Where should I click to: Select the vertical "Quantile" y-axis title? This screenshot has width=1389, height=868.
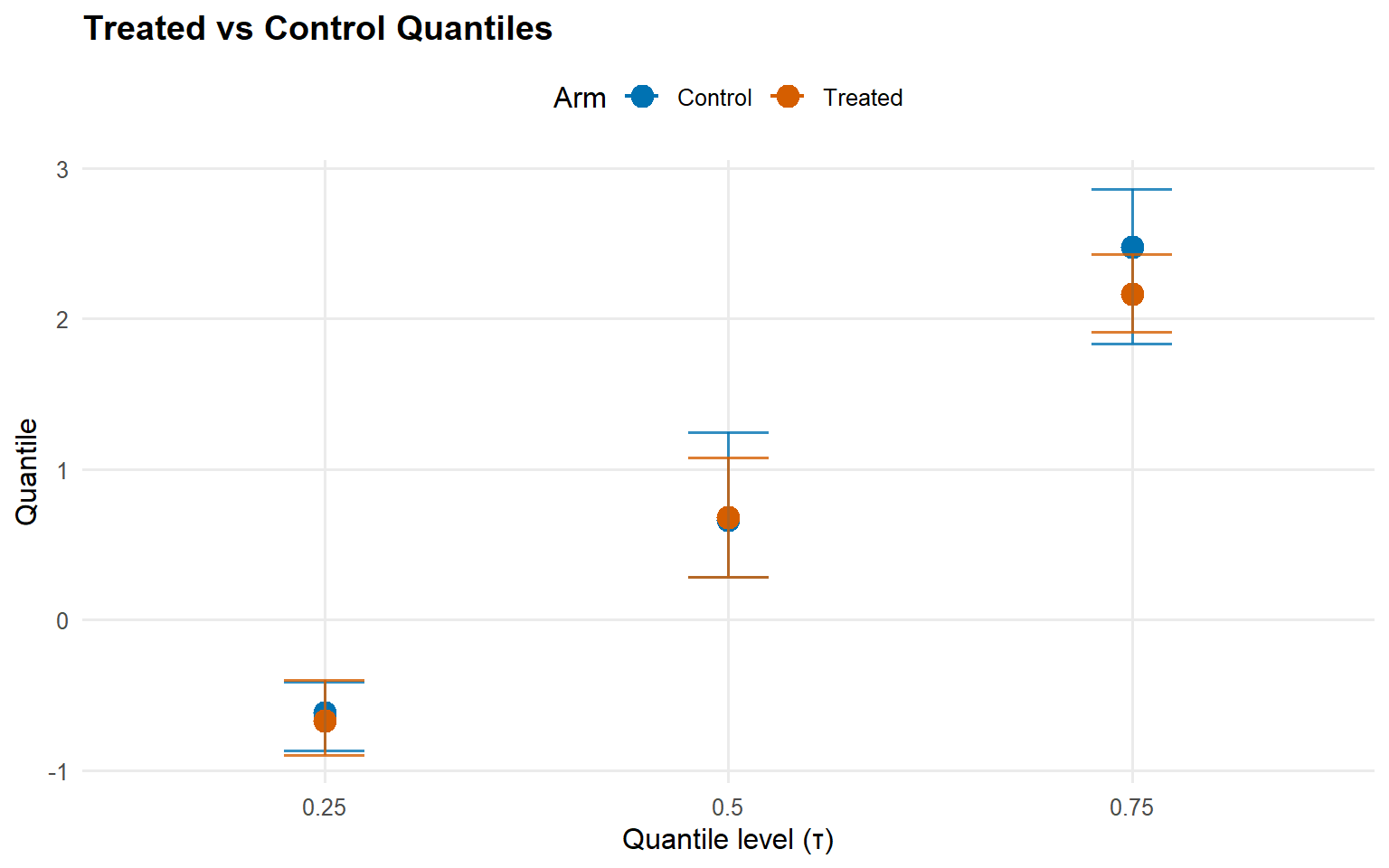point(27,471)
